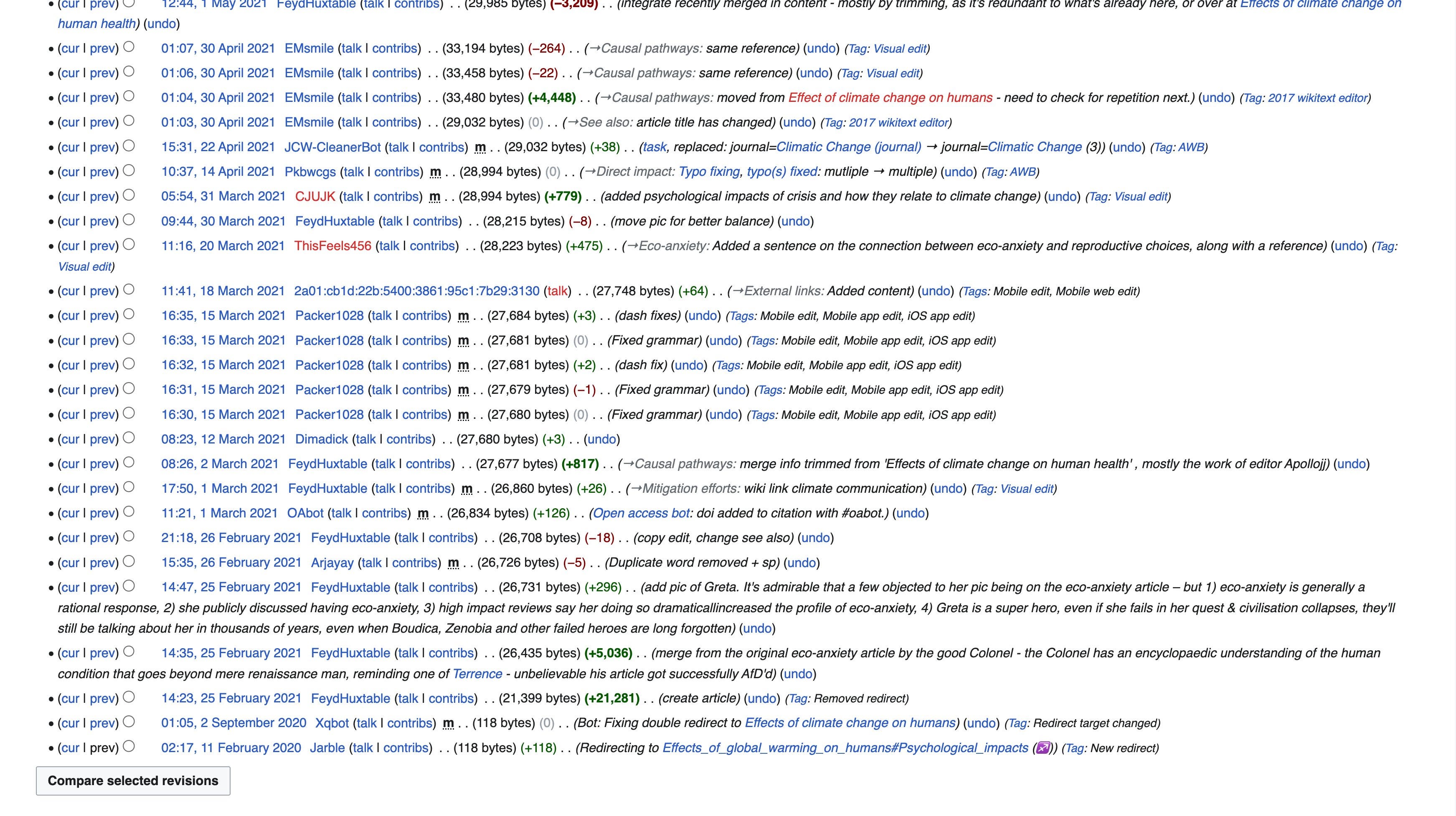
Task: Open Pkbwcgs user page
Action: coord(310,172)
